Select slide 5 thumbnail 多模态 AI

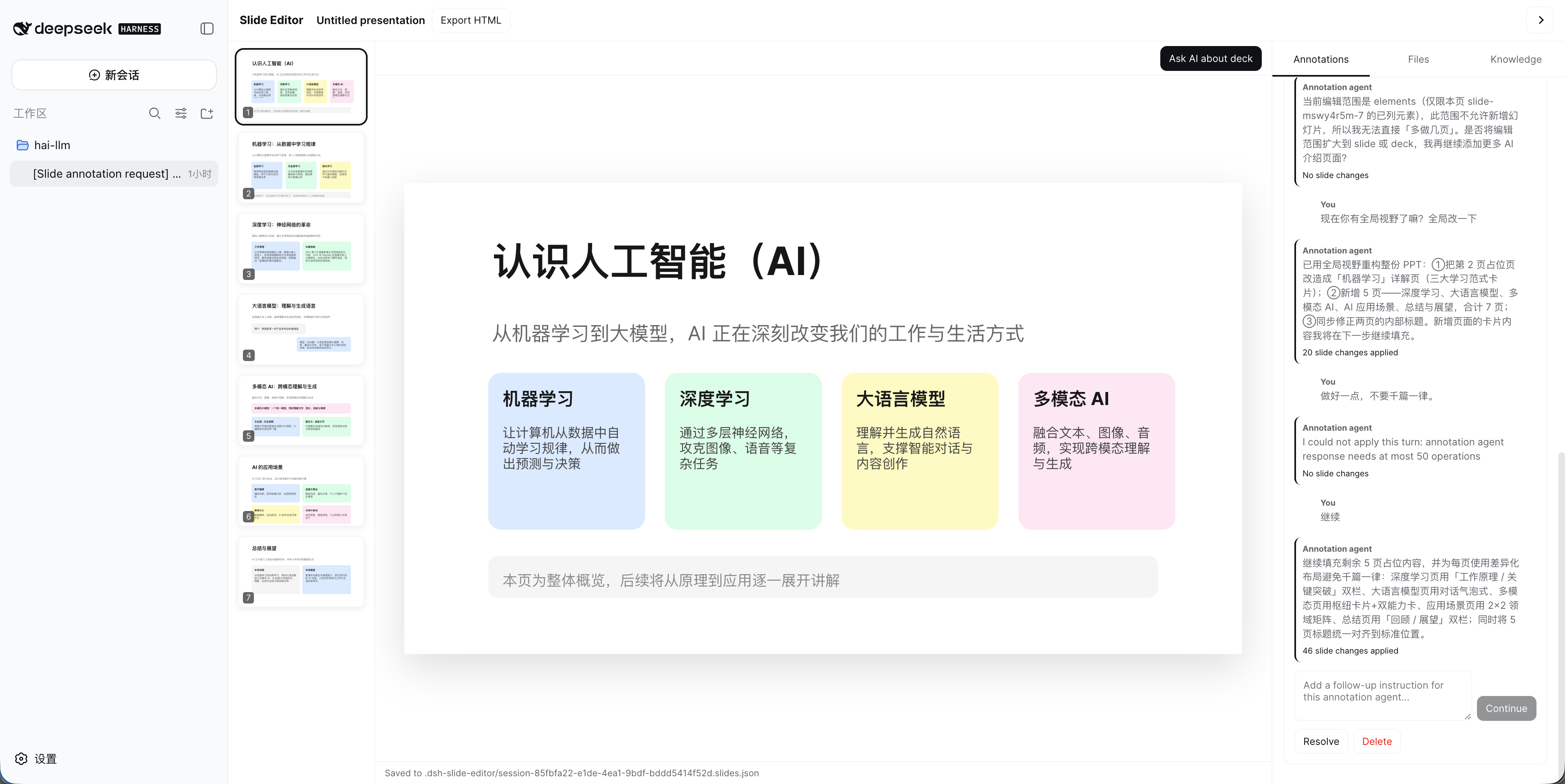click(301, 410)
